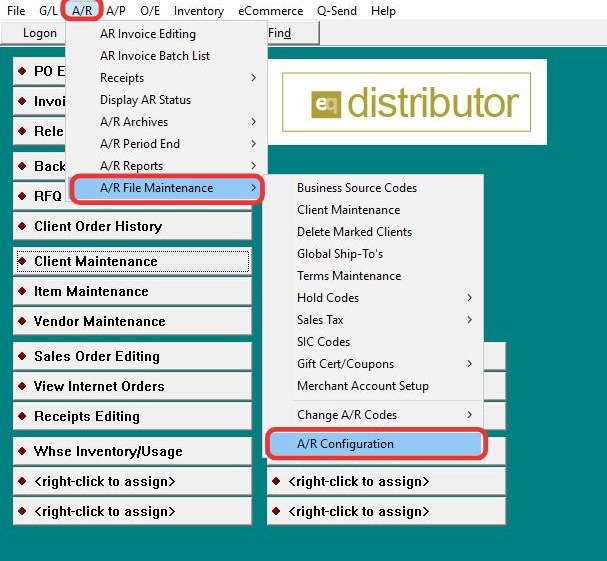The width and height of the screenshot is (607, 561).
Task: Click the Find toolbar button
Action: (x=293, y=33)
